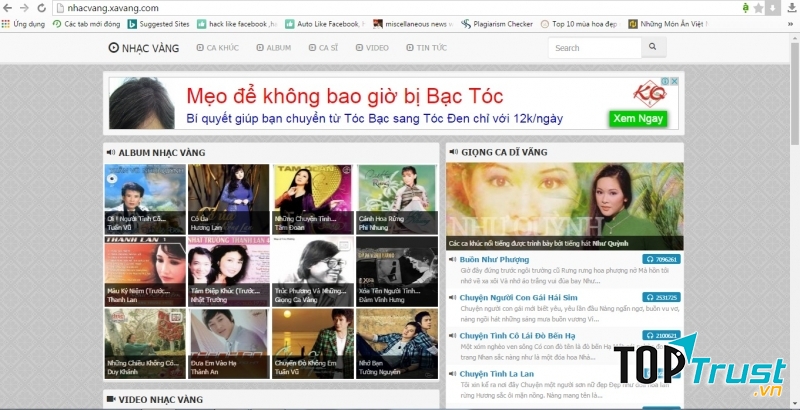
Task: Click the browser Back arrow
Action: click(x=8, y=8)
